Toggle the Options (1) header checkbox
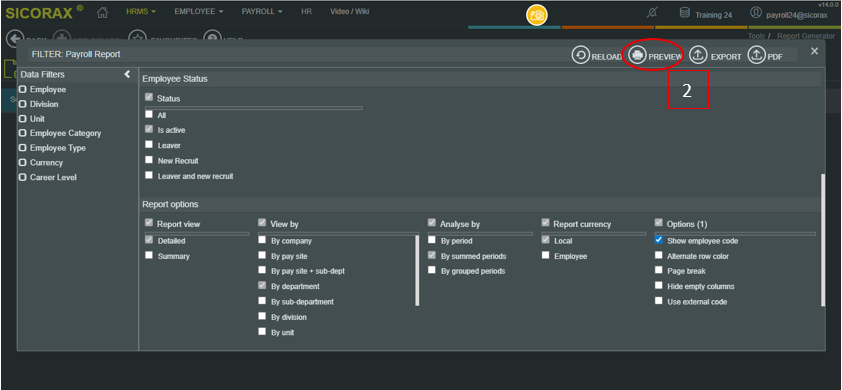 point(658,222)
